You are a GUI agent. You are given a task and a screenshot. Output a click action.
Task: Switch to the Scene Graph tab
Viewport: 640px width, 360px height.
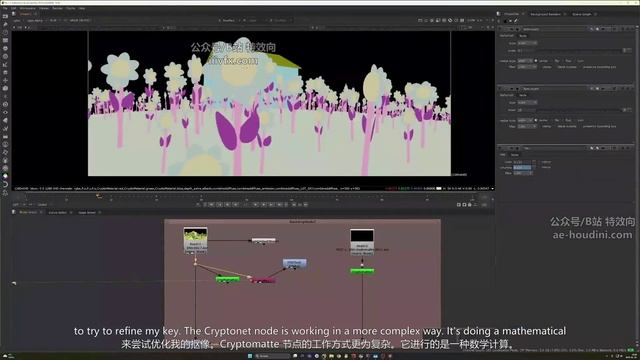click(582, 14)
